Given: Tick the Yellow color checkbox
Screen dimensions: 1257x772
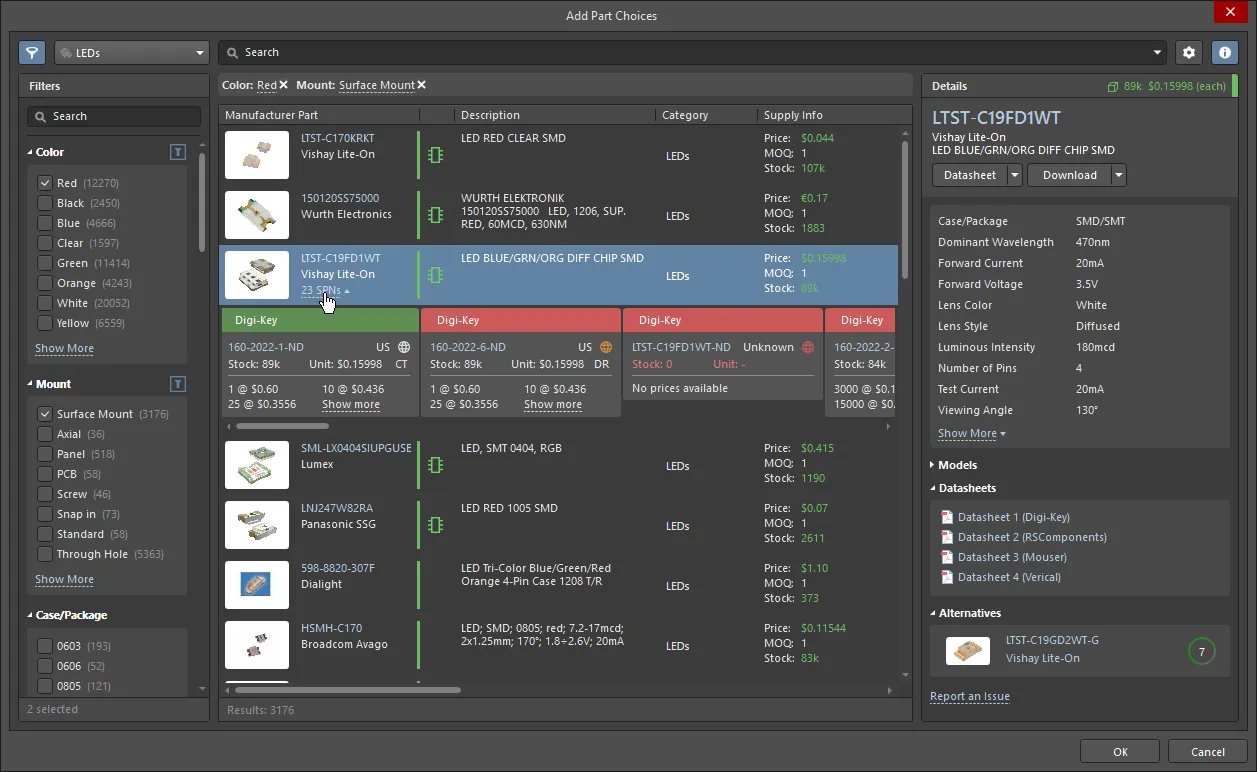Looking at the screenshot, I should 44,323.
